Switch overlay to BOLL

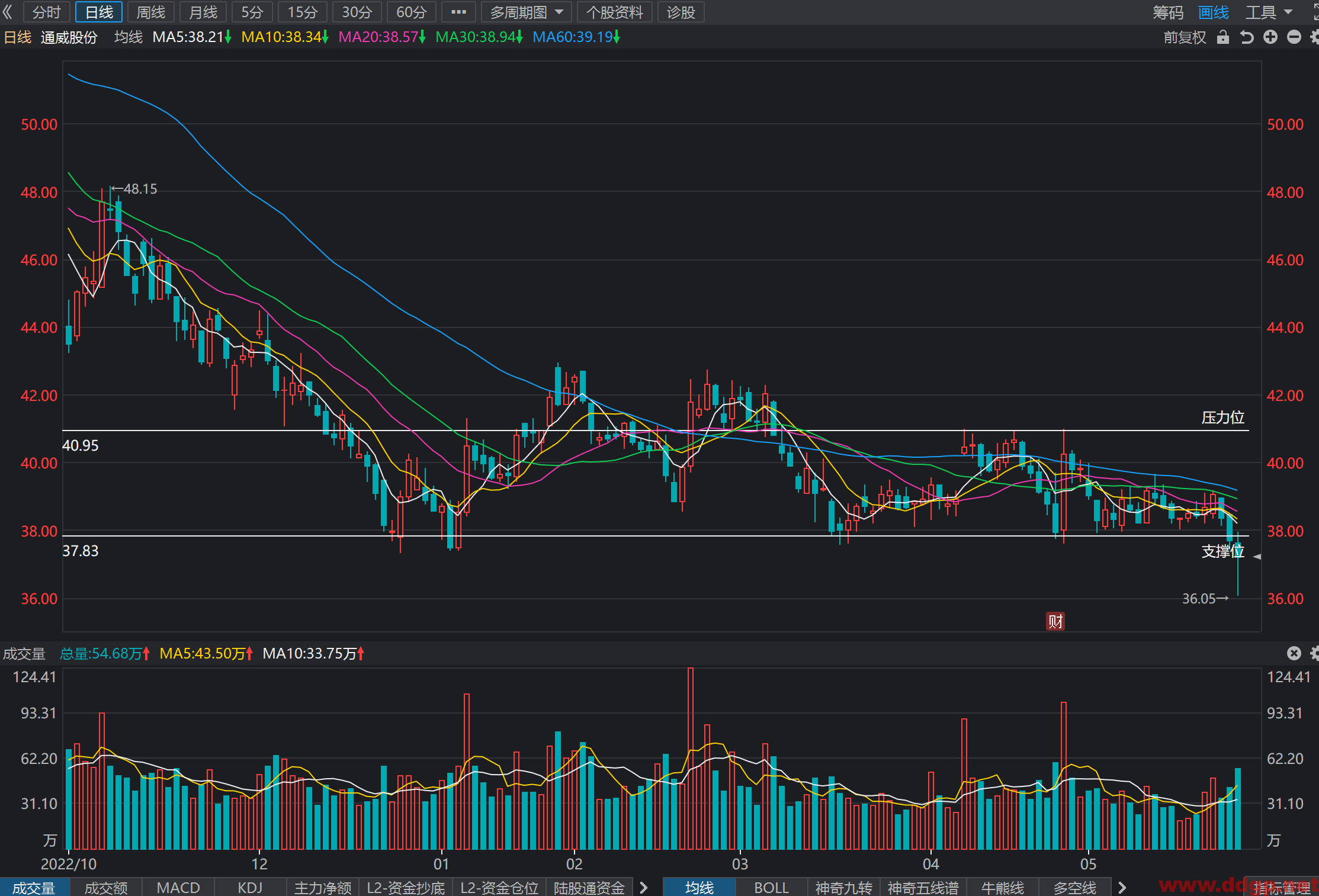pyautogui.click(x=772, y=887)
